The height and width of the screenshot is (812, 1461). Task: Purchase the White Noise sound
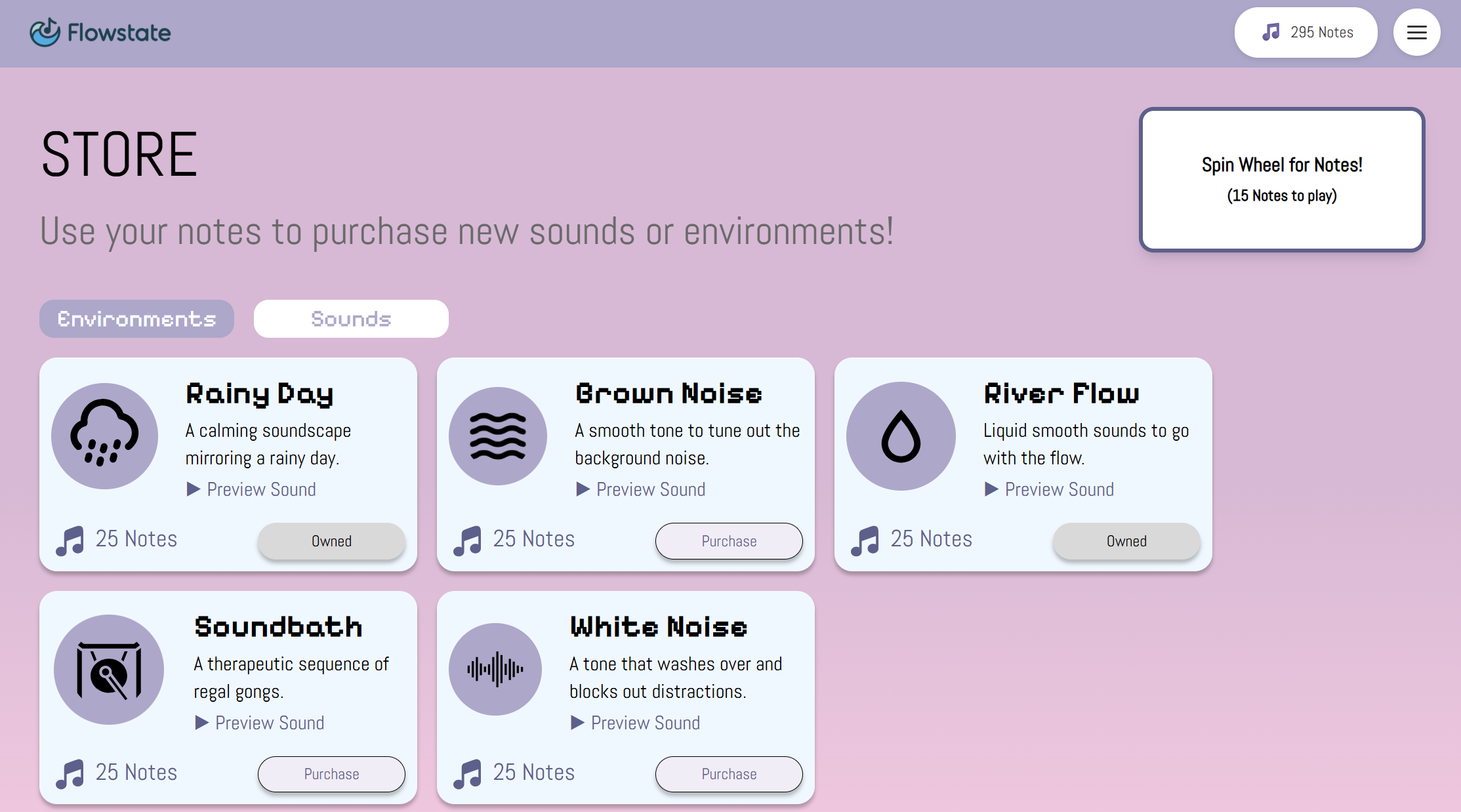pyautogui.click(x=728, y=774)
